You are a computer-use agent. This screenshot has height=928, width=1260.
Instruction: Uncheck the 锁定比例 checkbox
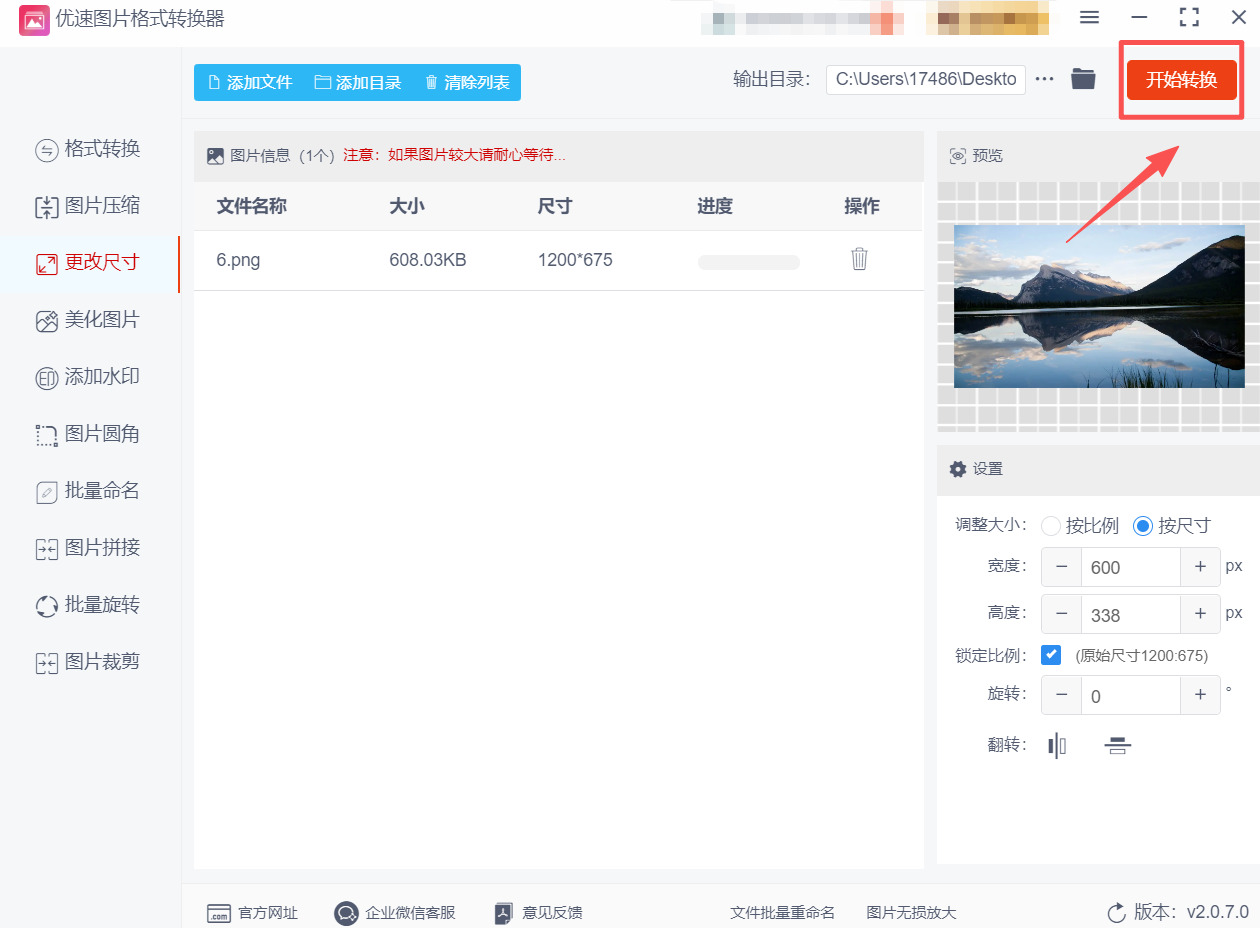1051,656
